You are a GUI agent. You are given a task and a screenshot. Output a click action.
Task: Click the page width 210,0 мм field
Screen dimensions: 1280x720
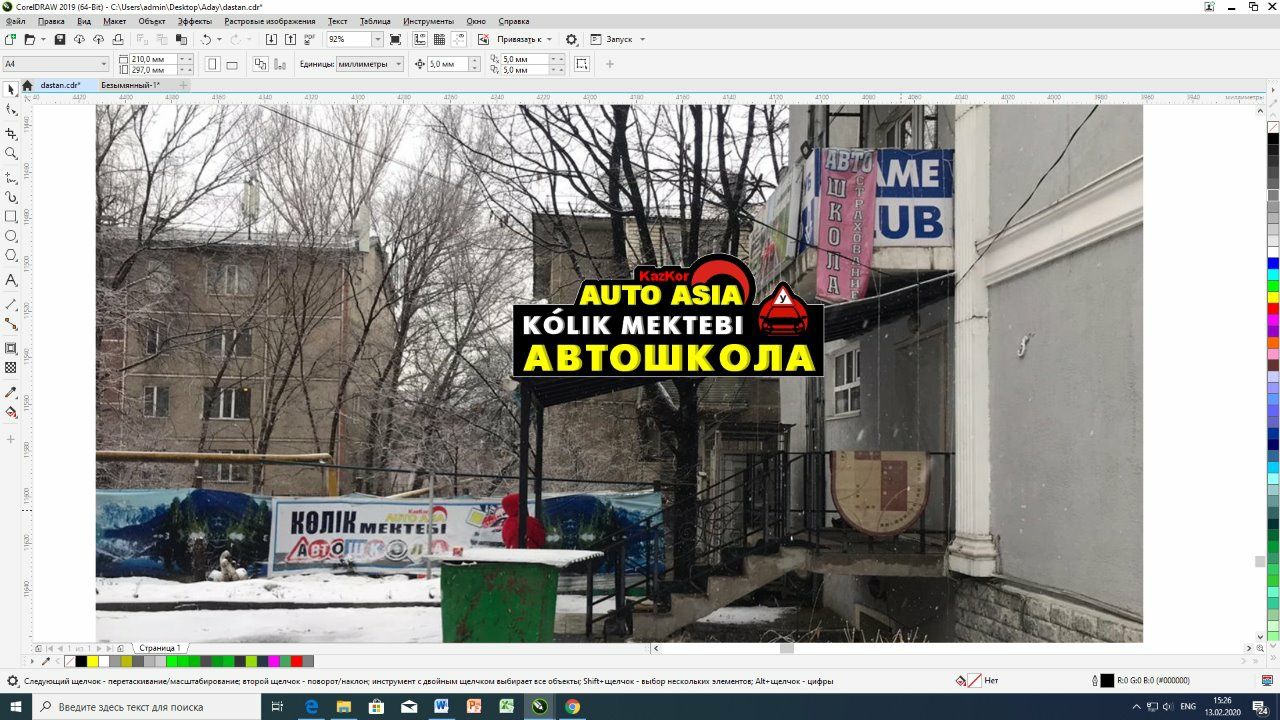pyautogui.click(x=153, y=59)
